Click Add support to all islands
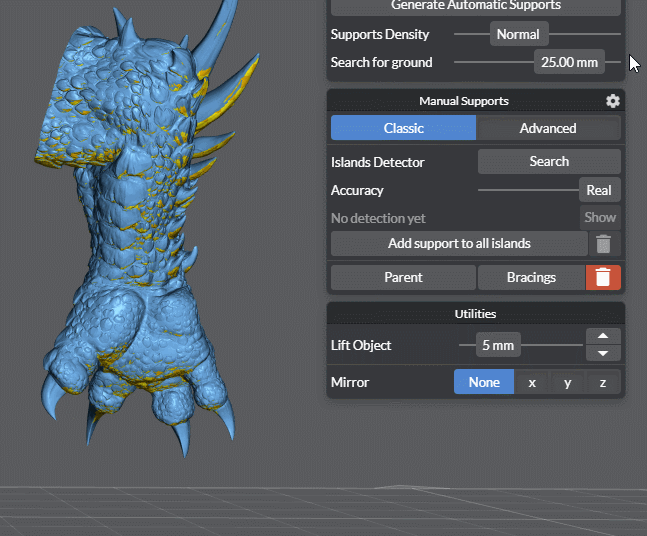Viewport: 647px width, 536px height. click(x=459, y=243)
